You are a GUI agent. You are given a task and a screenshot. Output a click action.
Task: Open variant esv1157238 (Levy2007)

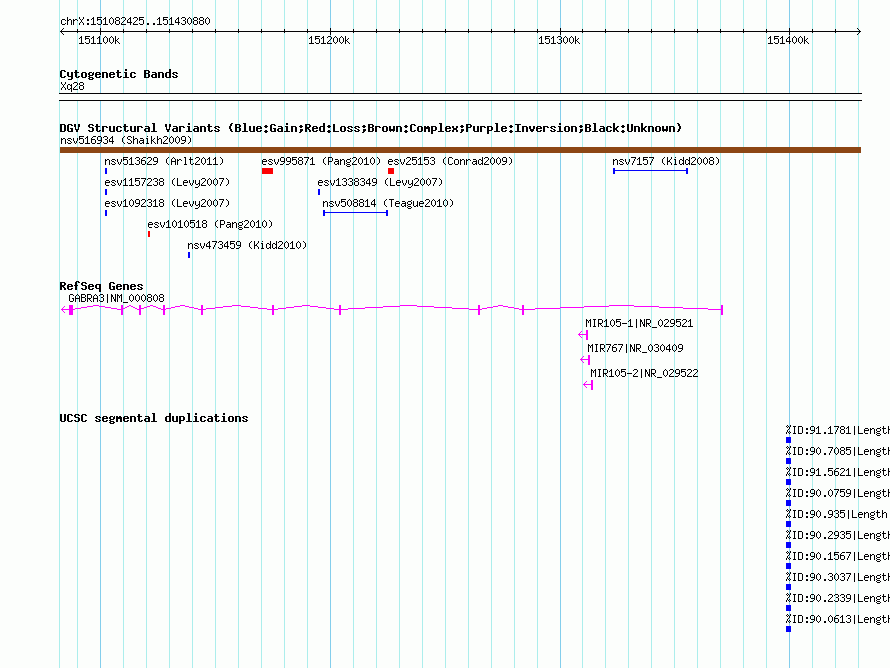[167, 182]
